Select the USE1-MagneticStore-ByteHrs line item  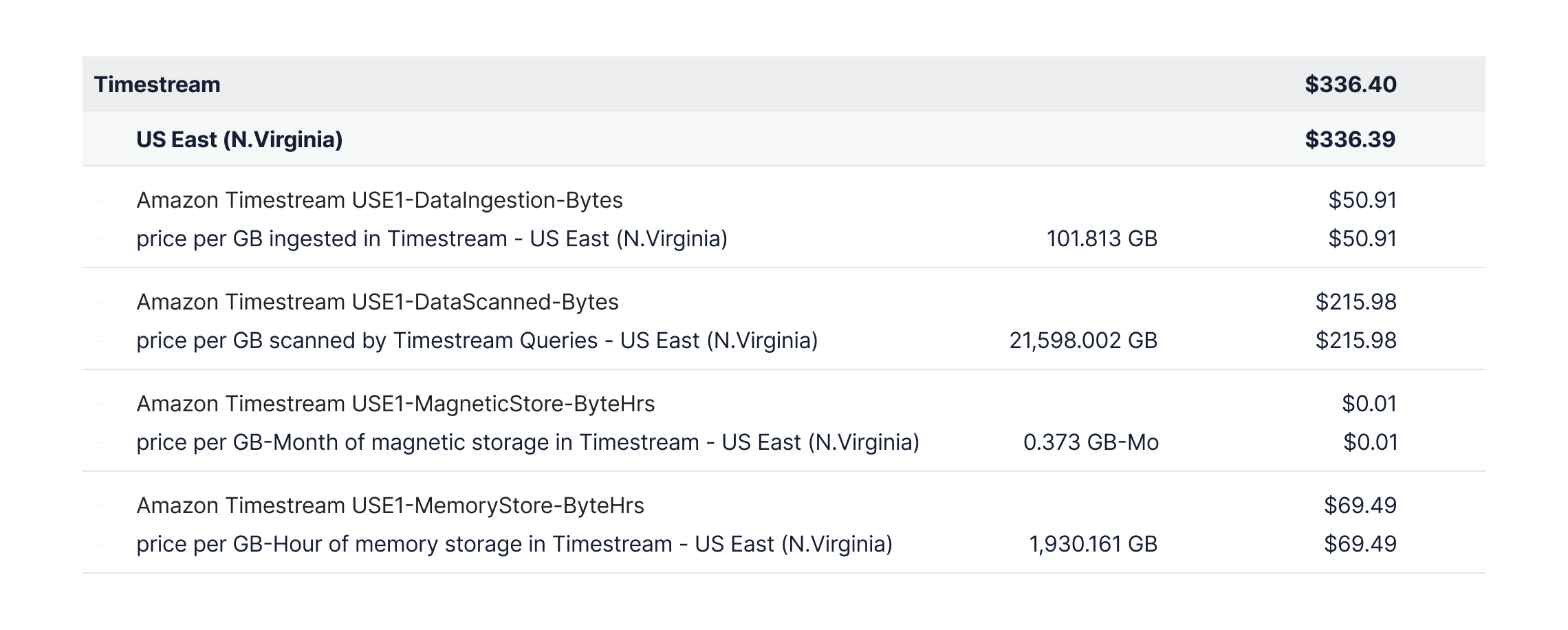(x=395, y=404)
